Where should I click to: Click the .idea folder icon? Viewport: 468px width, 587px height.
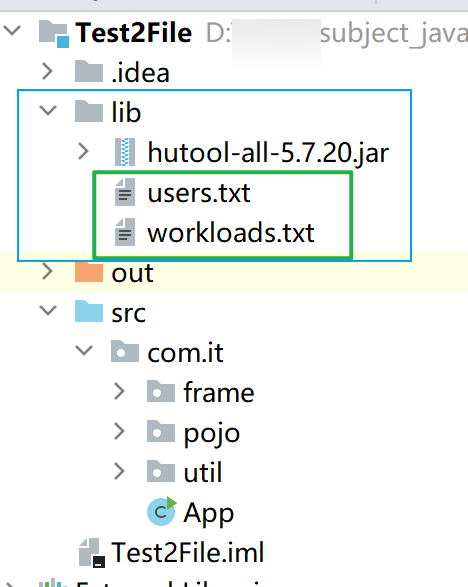click(x=89, y=71)
